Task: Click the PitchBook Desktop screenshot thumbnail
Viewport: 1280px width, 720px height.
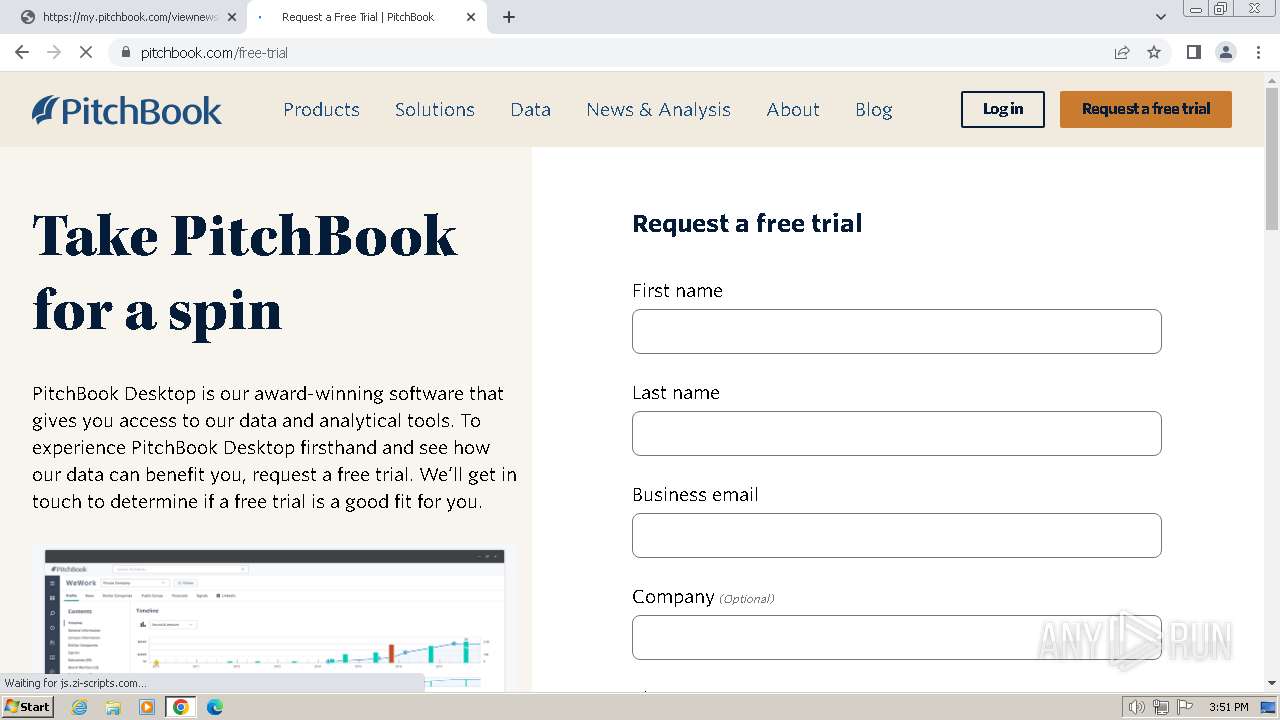Action: (275, 618)
